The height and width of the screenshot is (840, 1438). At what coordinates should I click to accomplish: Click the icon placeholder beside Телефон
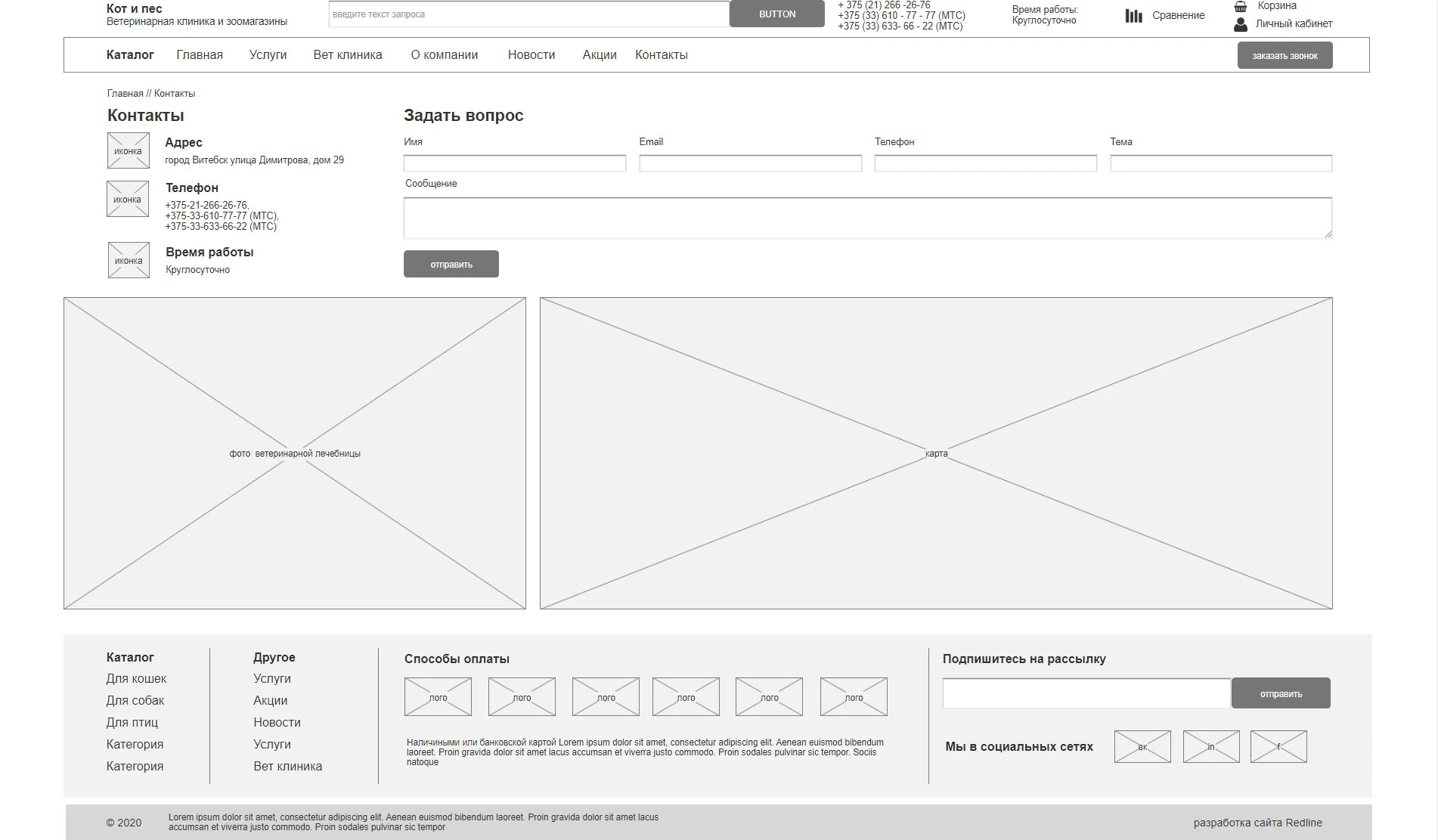tap(128, 199)
